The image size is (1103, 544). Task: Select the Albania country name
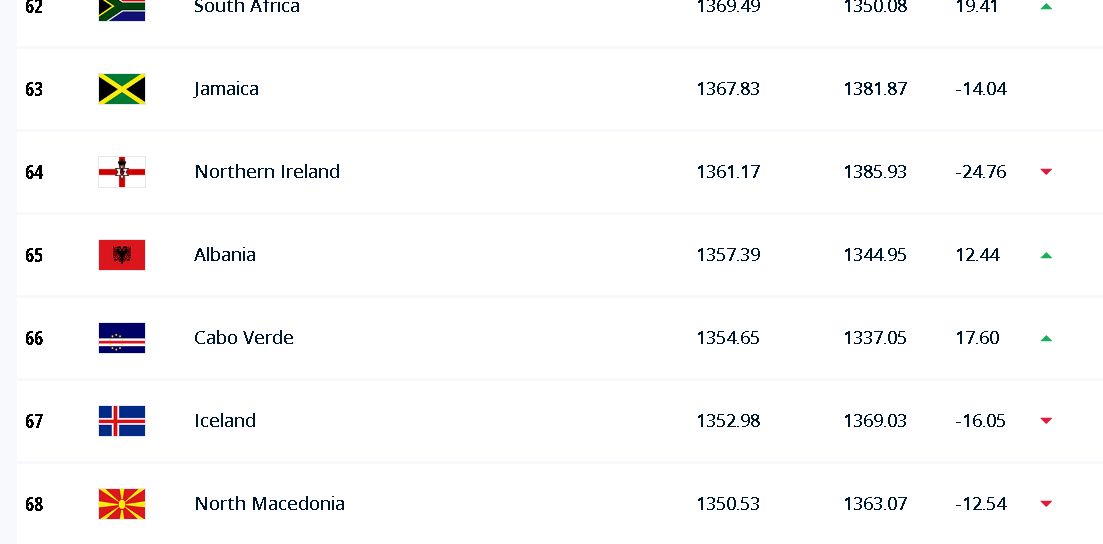225,255
